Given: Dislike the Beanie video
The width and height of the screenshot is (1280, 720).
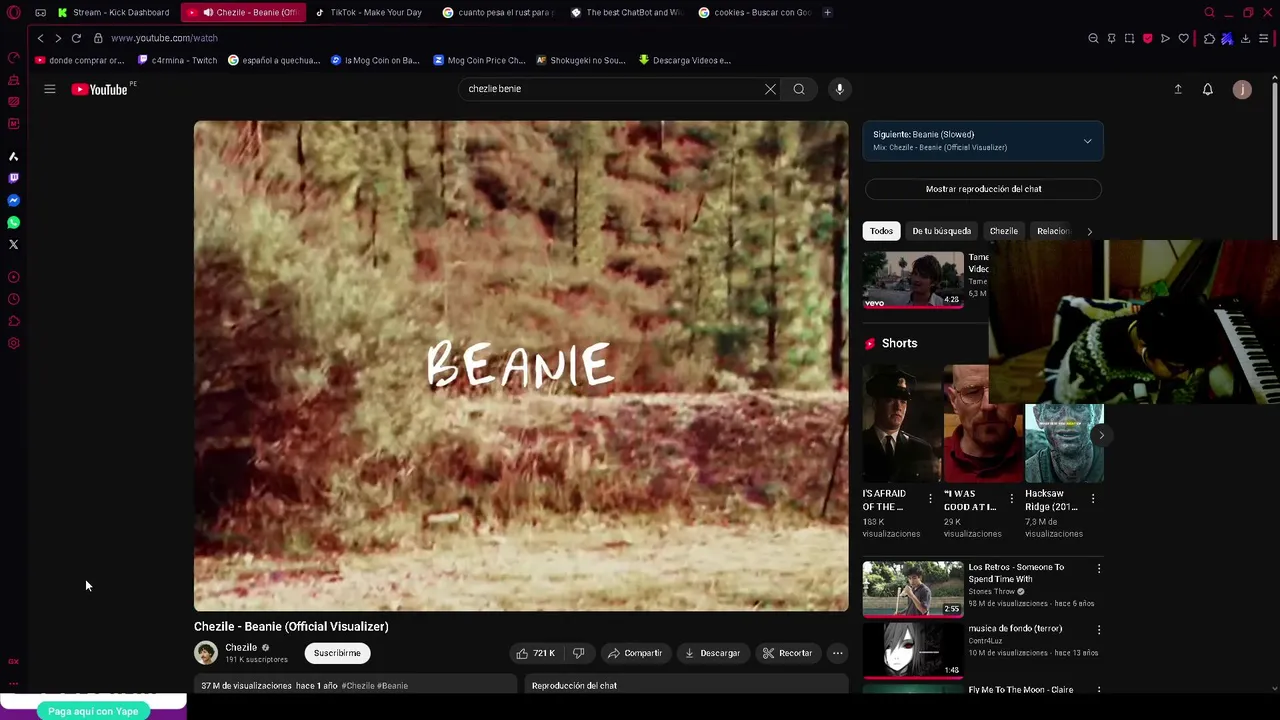Looking at the screenshot, I should coord(578,653).
